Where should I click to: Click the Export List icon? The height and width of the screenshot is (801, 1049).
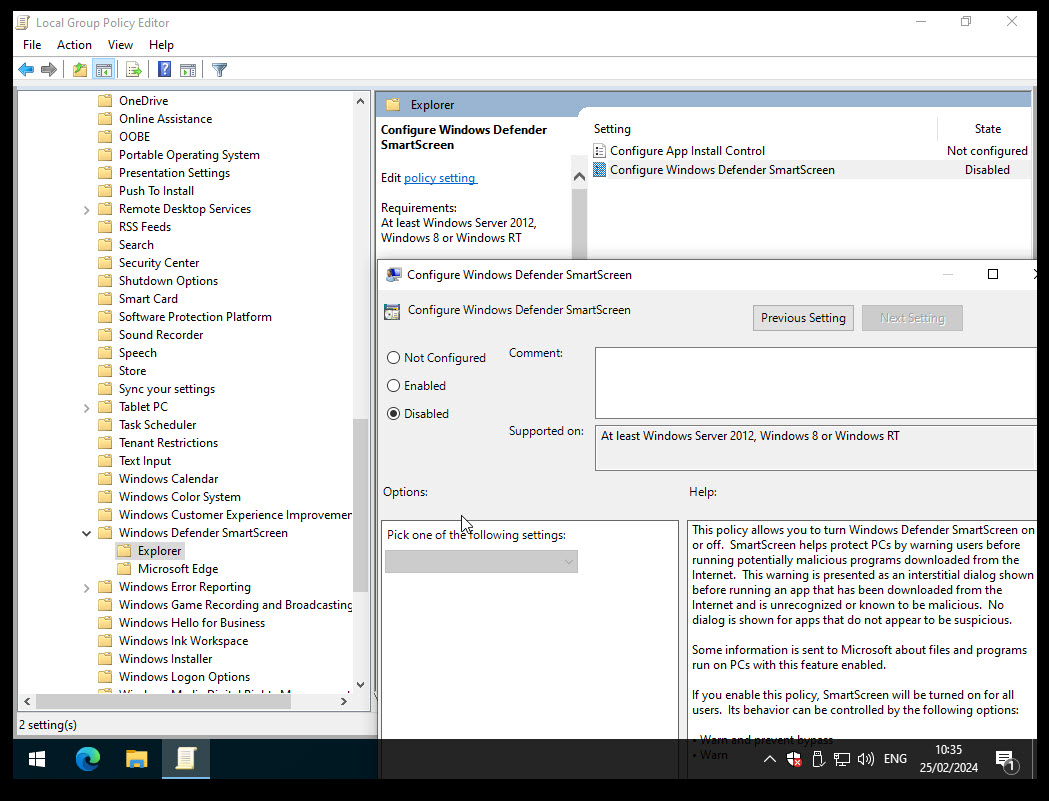point(133,69)
